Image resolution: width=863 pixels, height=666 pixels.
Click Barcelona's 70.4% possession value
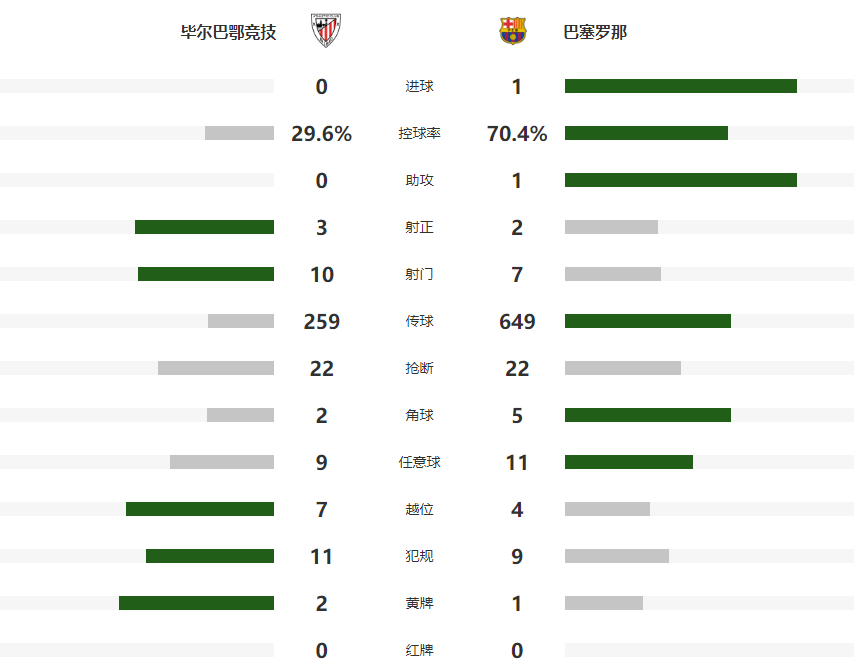tap(517, 134)
